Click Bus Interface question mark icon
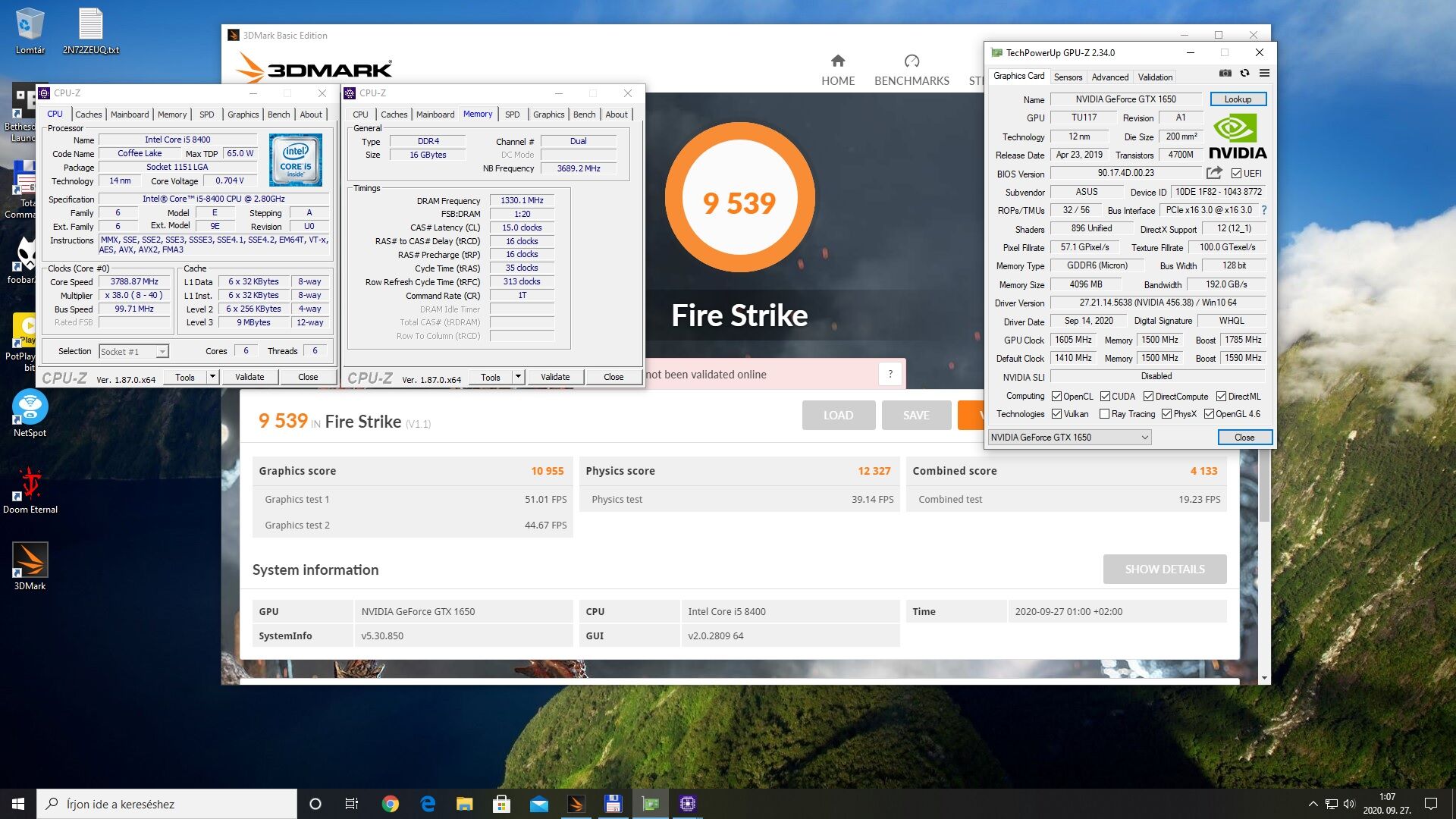This screenshot has width=1456, height=819. click(1264, 210)
